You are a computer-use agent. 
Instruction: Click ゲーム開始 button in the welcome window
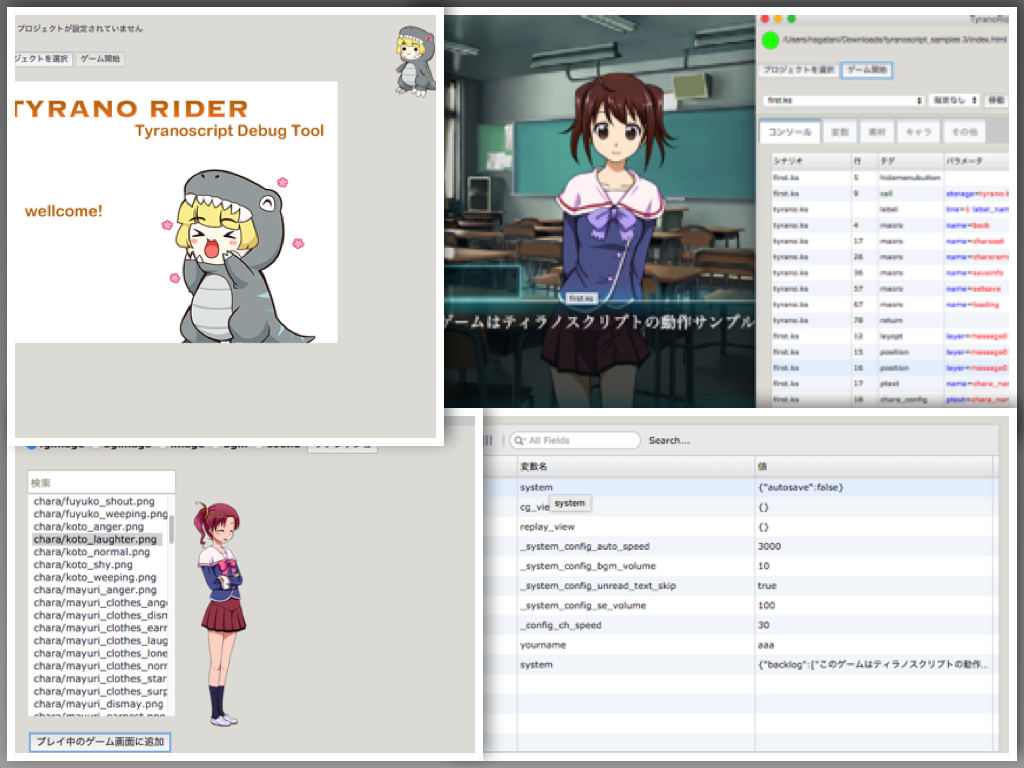tap(100, 59)
